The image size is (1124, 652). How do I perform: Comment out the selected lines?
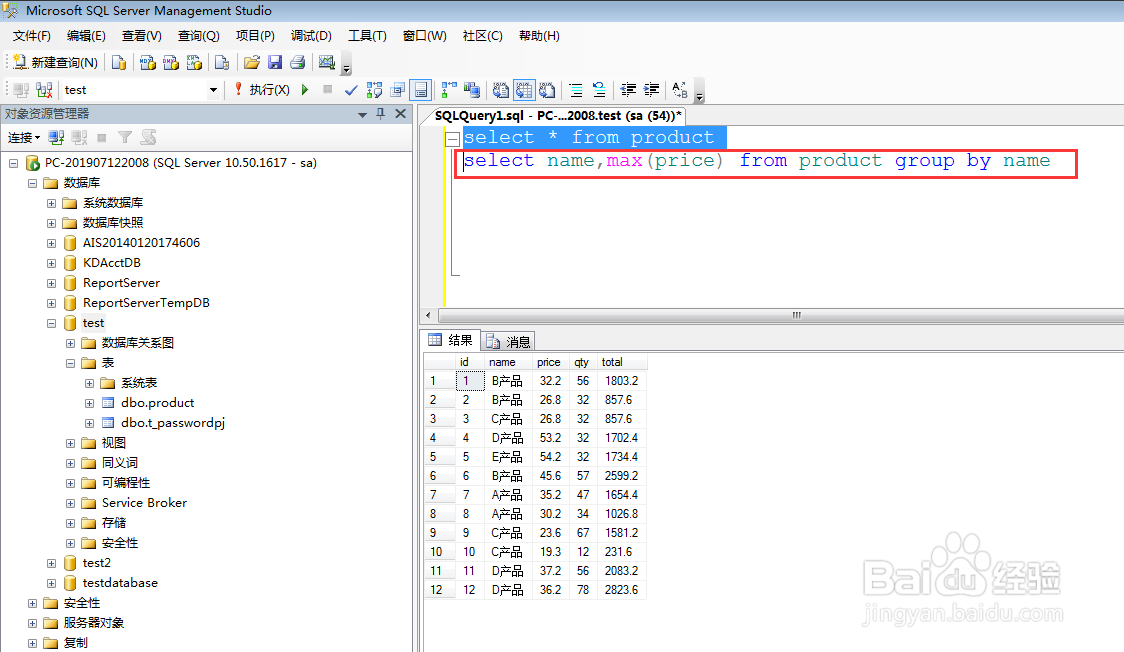(576, 90)
